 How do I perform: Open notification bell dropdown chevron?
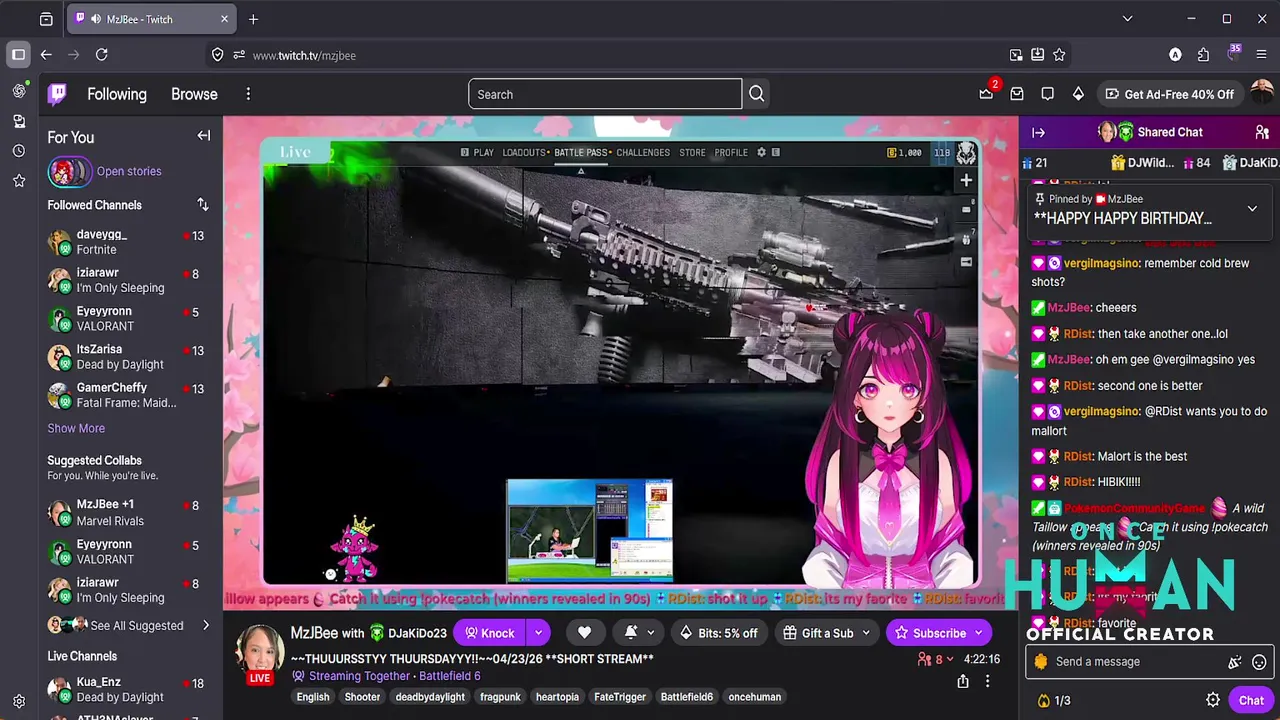coord(651,633)
